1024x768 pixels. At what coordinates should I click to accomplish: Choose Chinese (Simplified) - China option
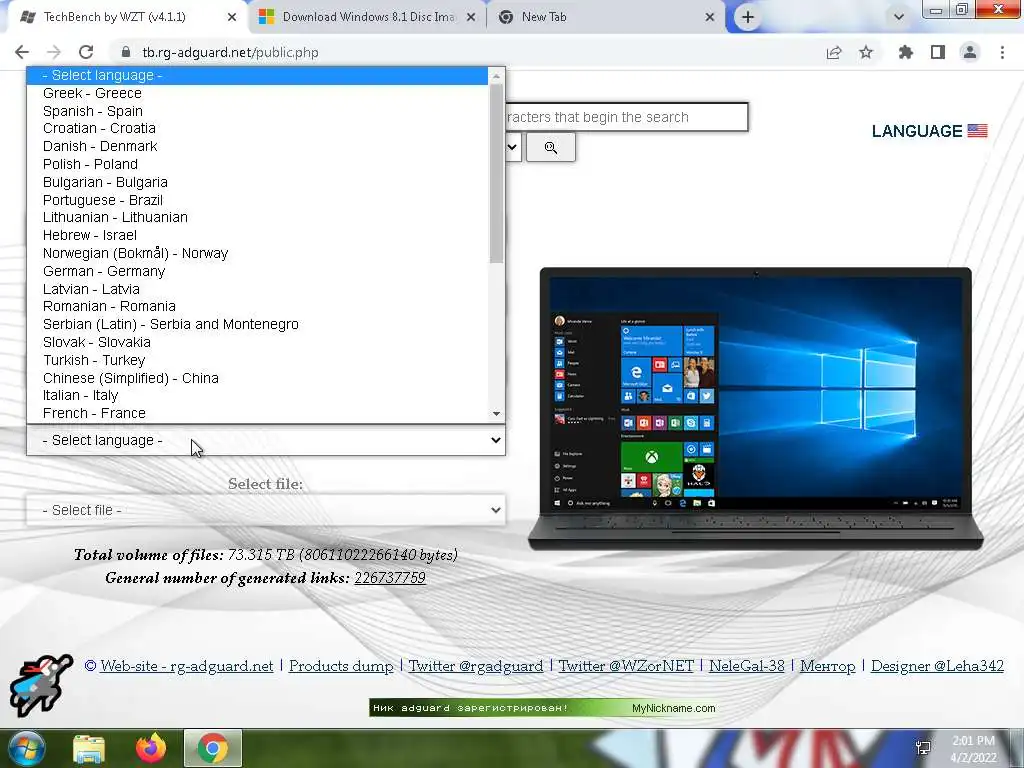[x=257, y=377]
